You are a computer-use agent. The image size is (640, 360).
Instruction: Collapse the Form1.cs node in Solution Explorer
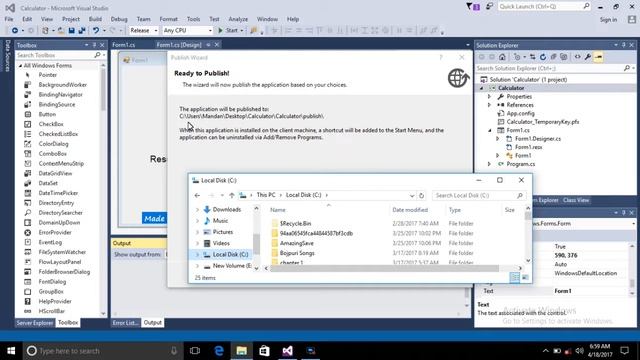click(489, 130)
